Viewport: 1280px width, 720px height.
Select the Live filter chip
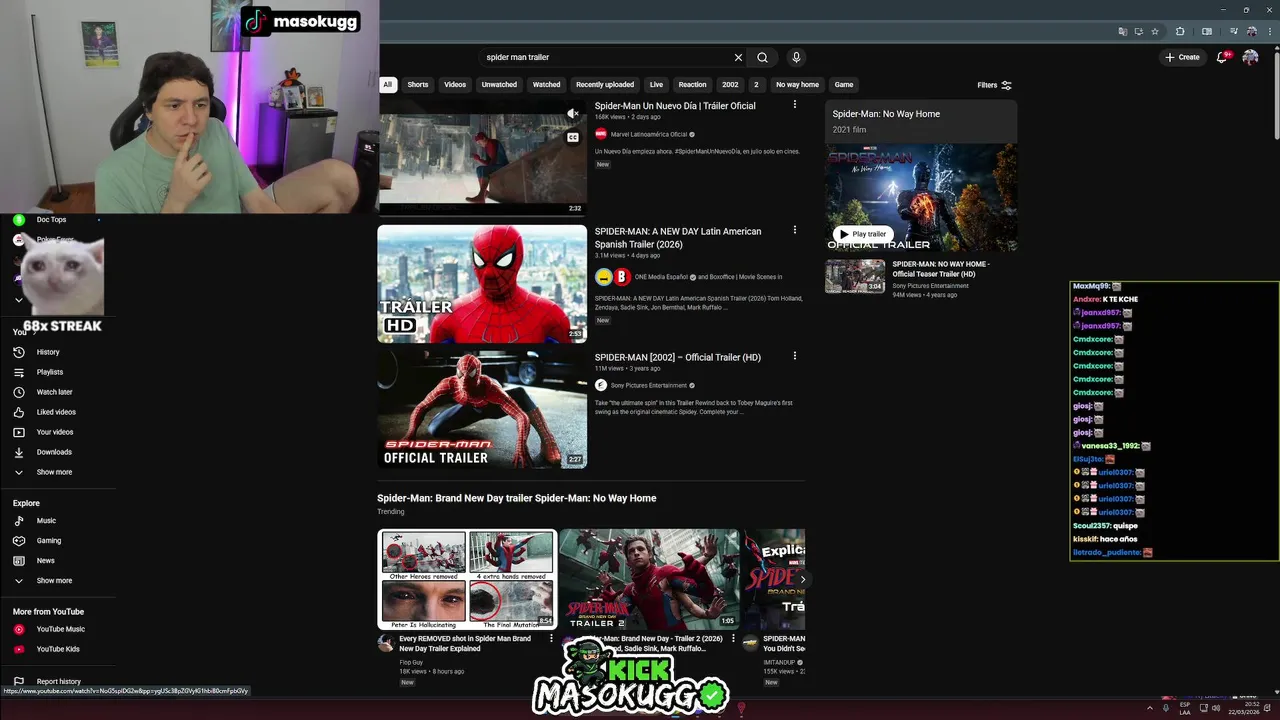[656, 85]
